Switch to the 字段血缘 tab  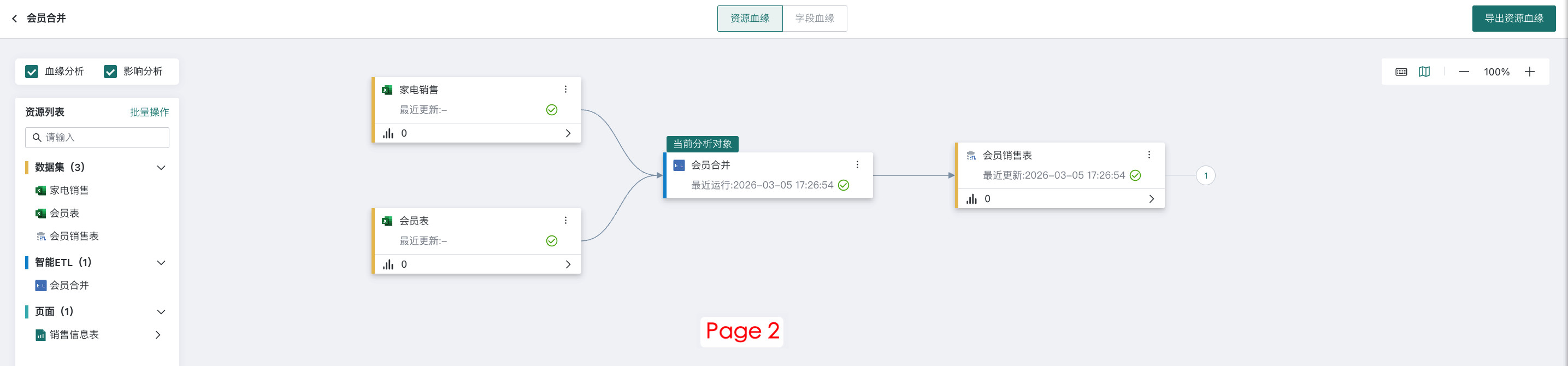815,18
